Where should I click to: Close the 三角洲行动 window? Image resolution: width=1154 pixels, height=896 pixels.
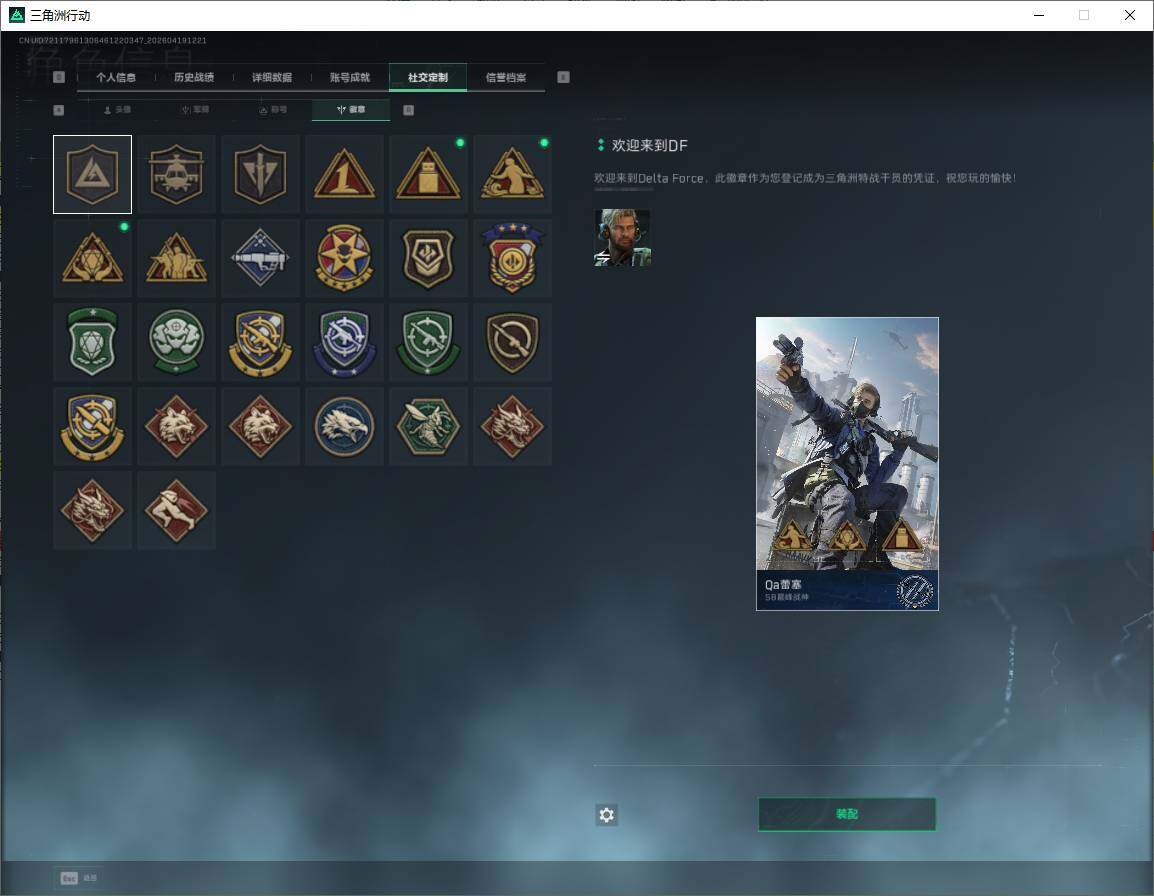point(1130,15)
